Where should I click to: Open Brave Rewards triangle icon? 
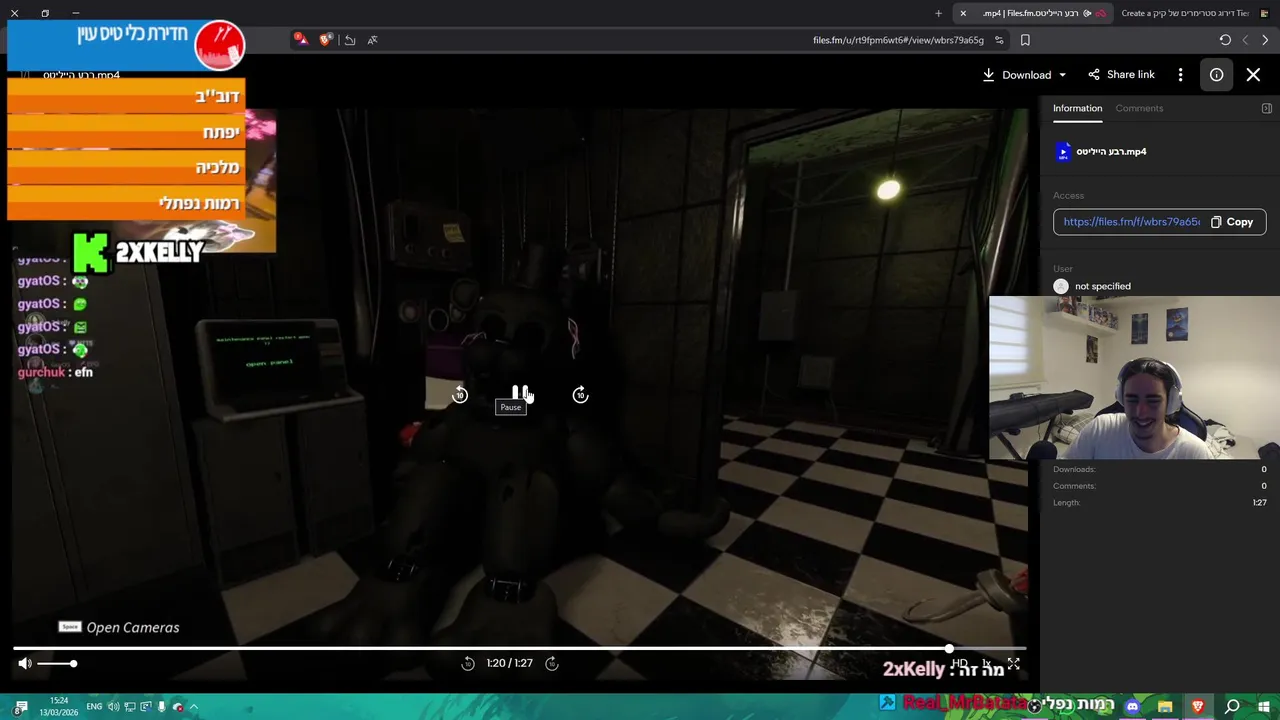coord(301,40)
